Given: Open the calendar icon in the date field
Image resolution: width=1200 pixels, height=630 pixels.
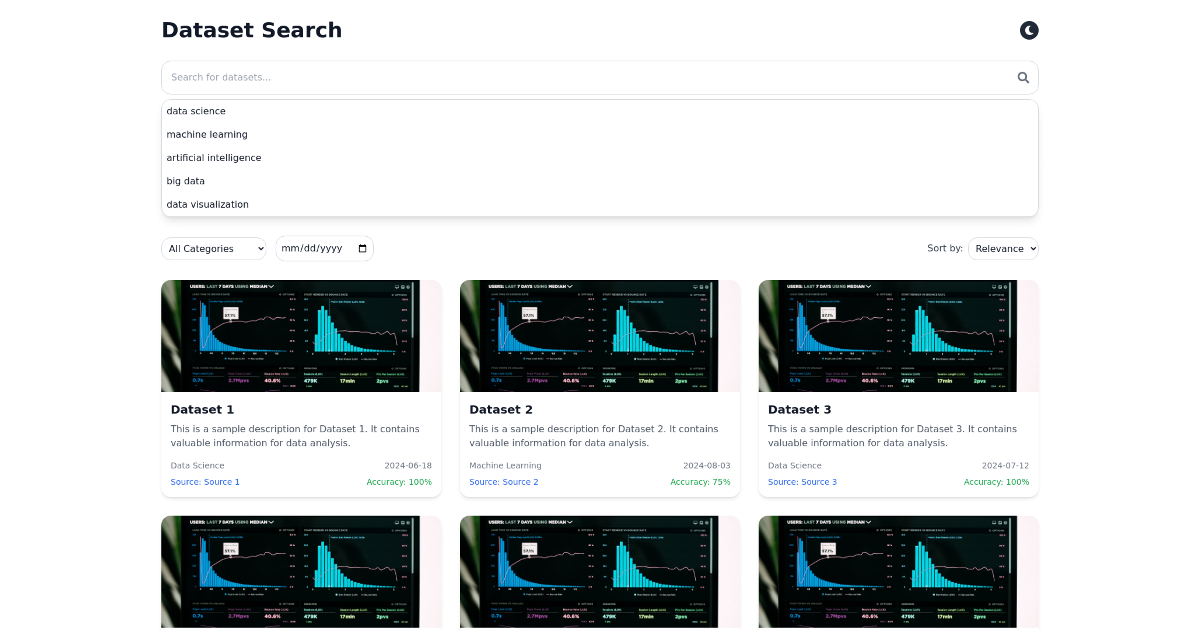Looking at the screenshot, I should click(362, 248).
